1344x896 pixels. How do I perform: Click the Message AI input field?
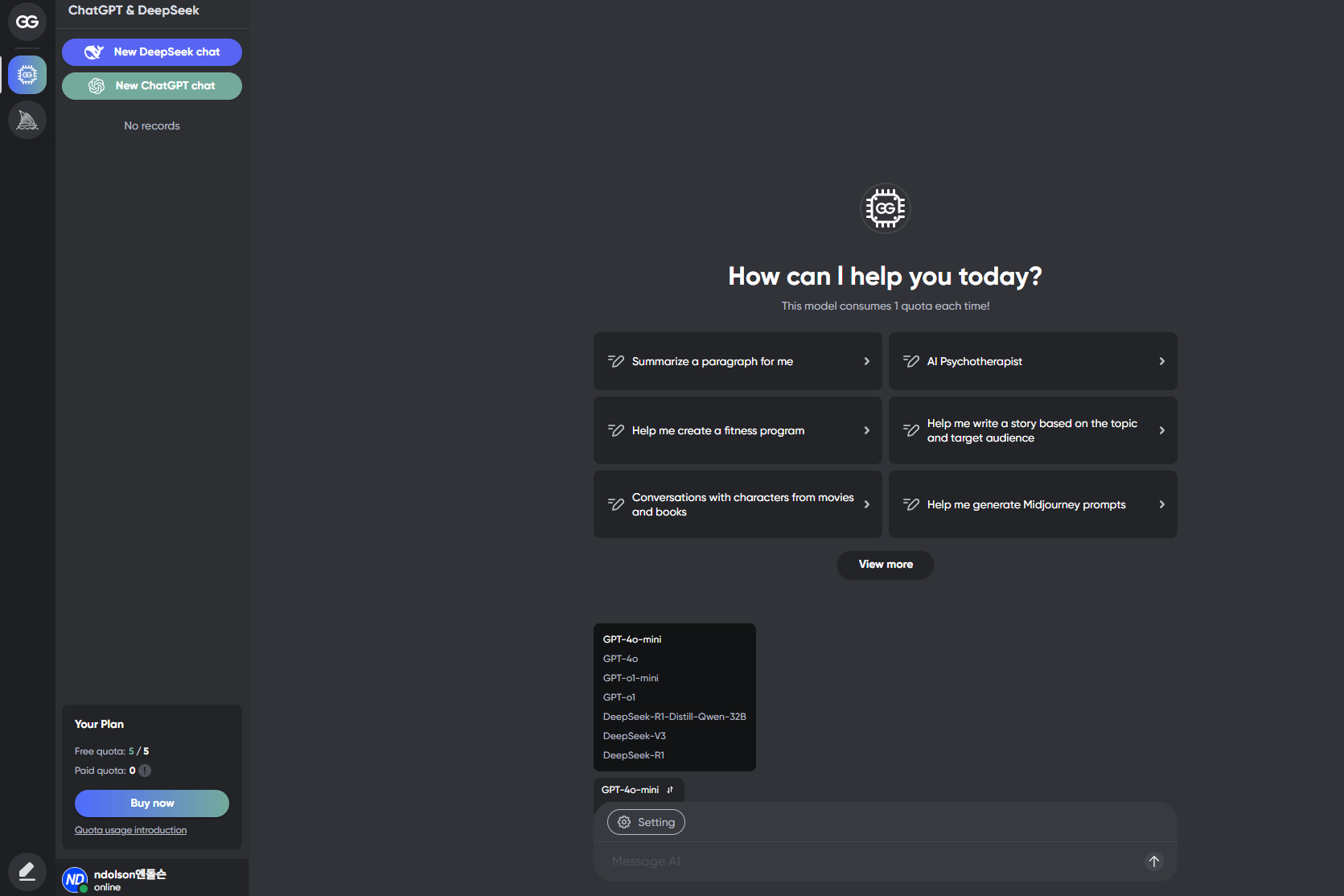(x=873, y=861)
